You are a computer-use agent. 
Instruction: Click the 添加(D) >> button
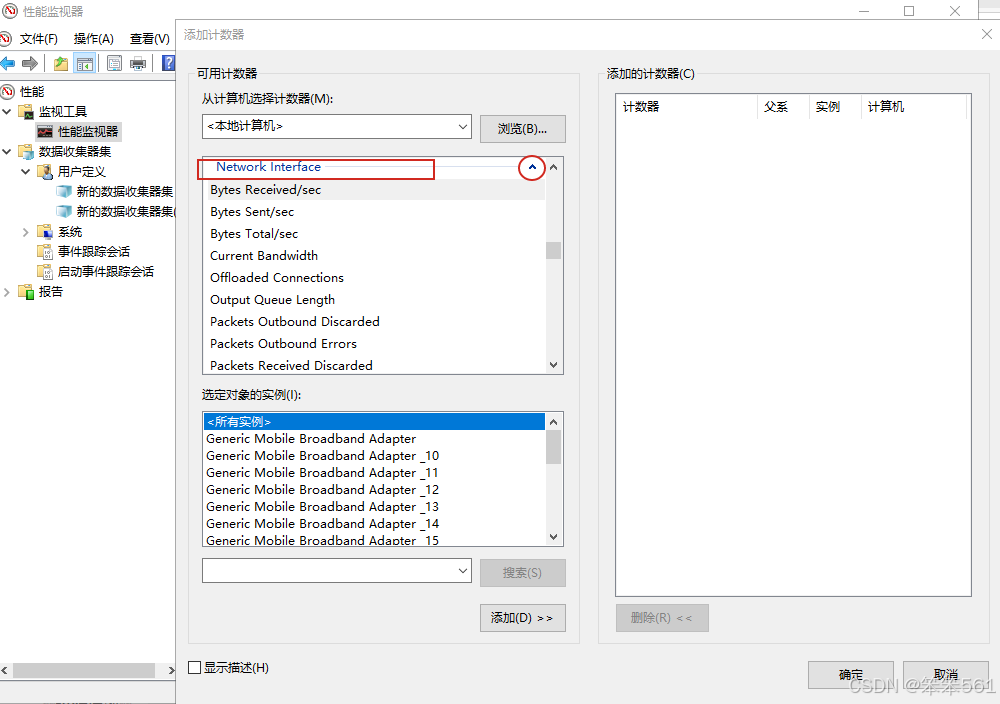click(522, 618)
